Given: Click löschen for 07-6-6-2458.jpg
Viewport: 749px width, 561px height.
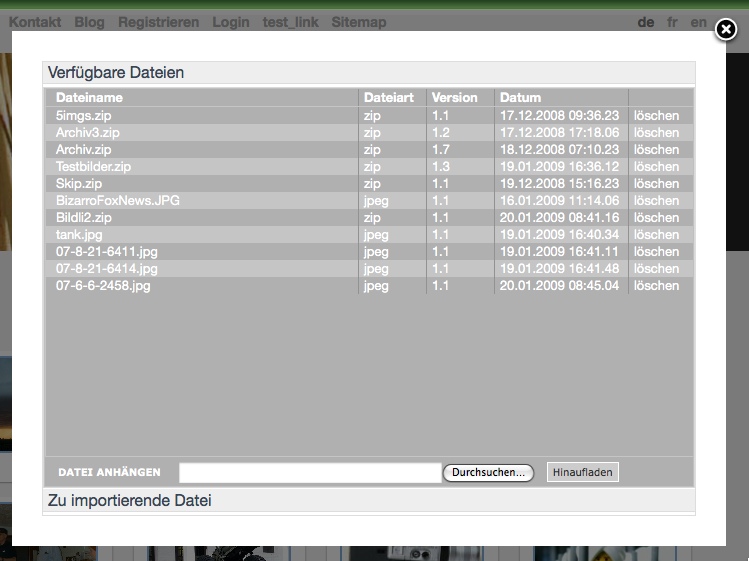Looking at the screenshot, I should (x=656, y=286).
